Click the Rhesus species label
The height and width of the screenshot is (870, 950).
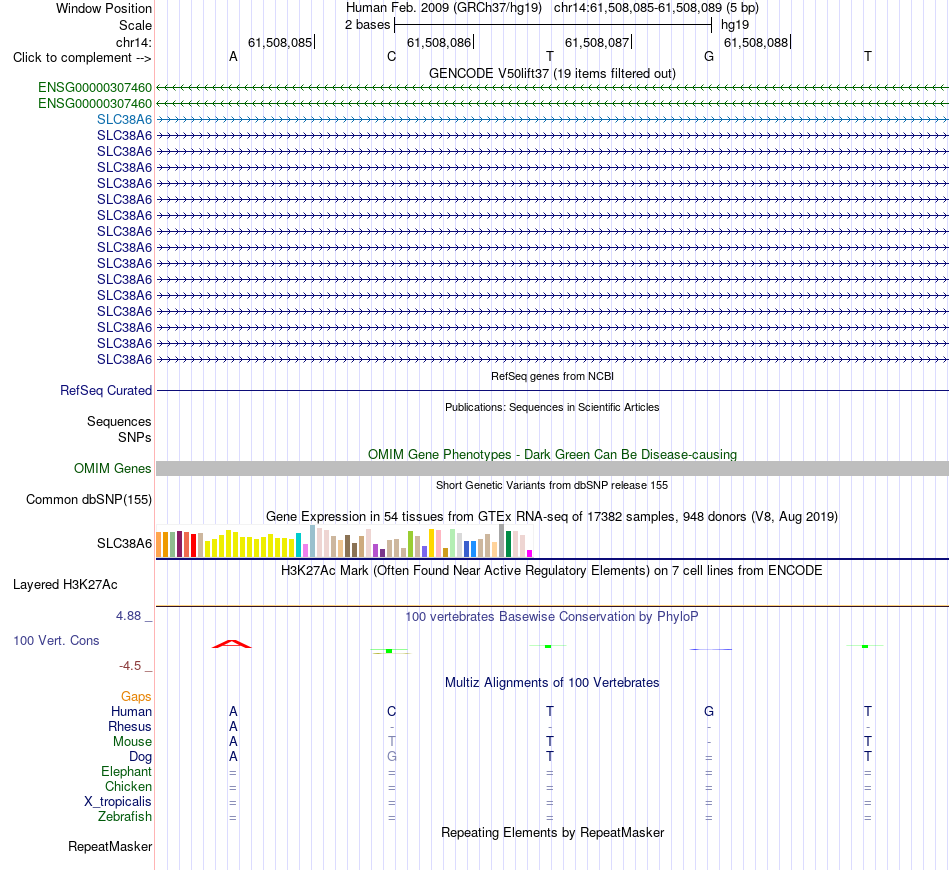[x=130, y=726]
